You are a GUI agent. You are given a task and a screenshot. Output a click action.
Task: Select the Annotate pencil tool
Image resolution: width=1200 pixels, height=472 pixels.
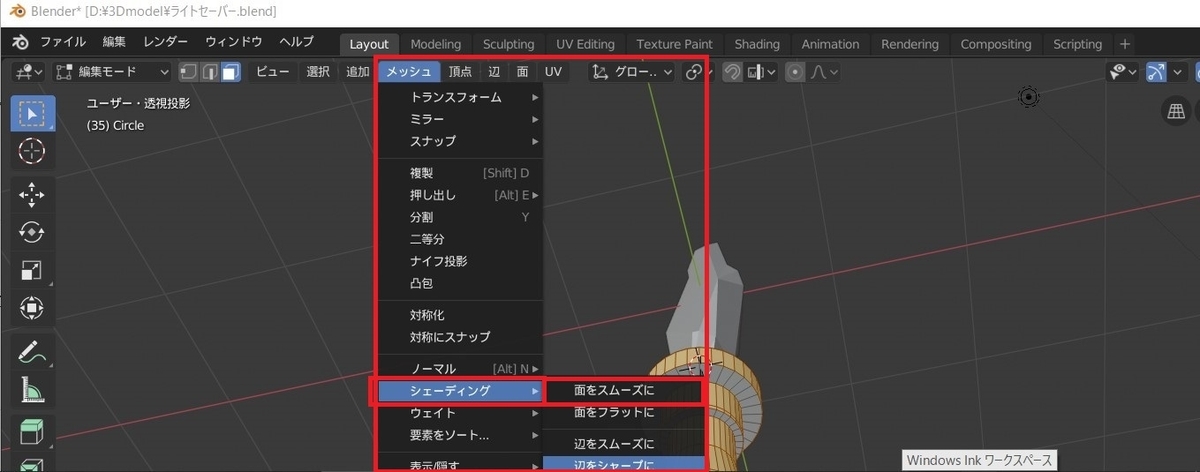tap(32, 352)
